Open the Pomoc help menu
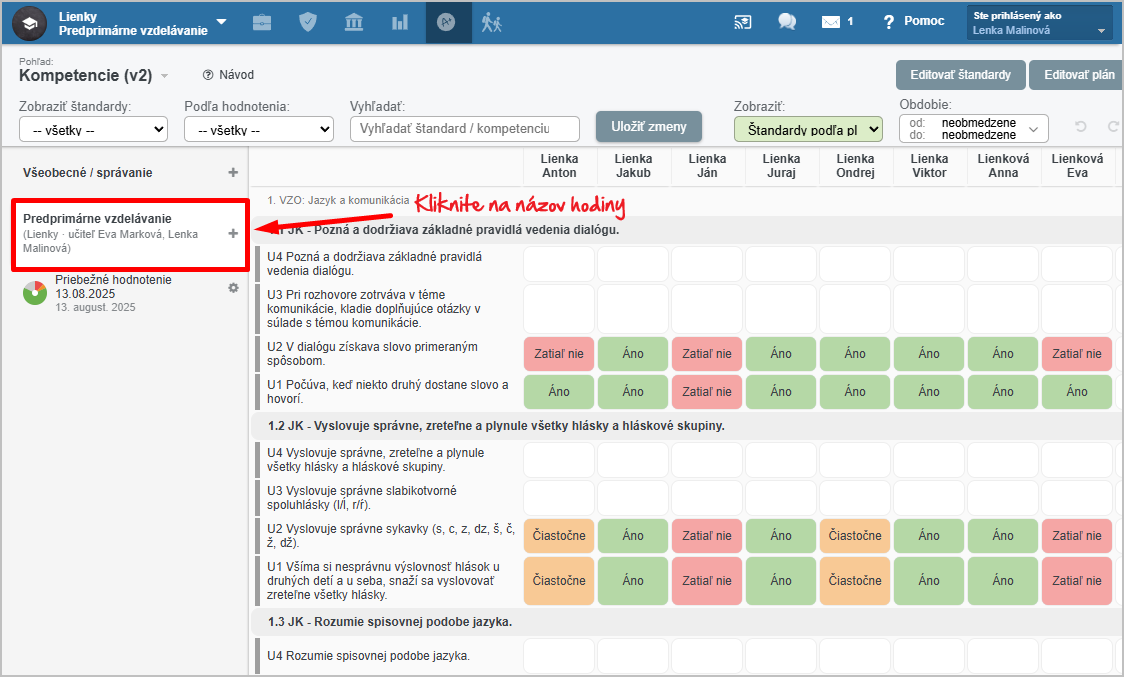The image size is (1124, 677). (913, 22)
